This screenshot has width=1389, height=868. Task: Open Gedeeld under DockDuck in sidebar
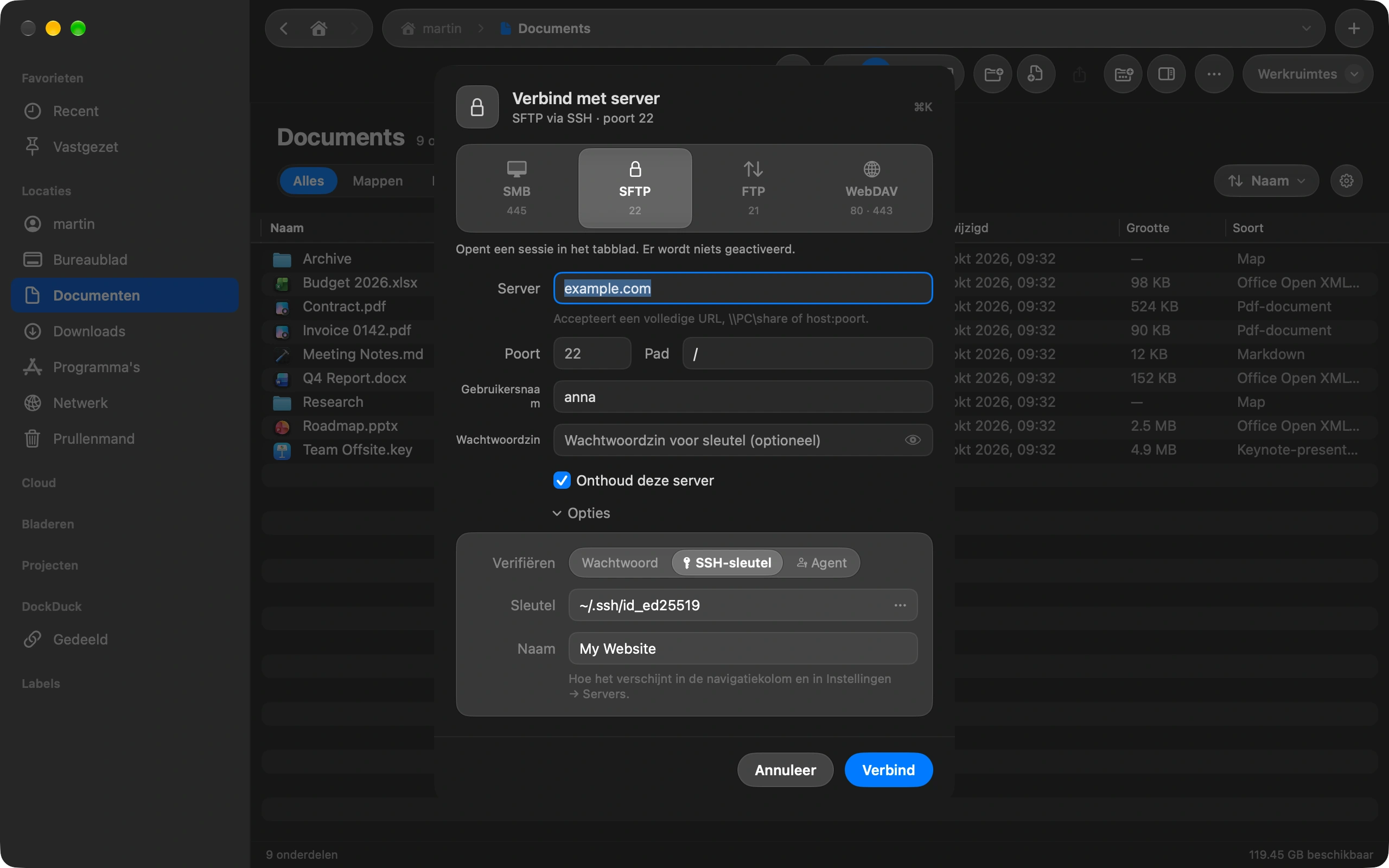point(125,640)
